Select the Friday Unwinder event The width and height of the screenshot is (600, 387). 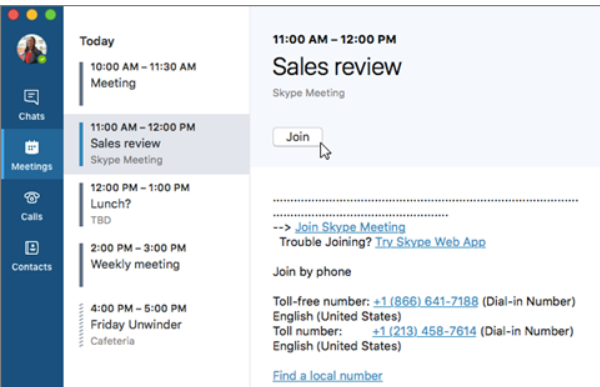click(157, 325)
